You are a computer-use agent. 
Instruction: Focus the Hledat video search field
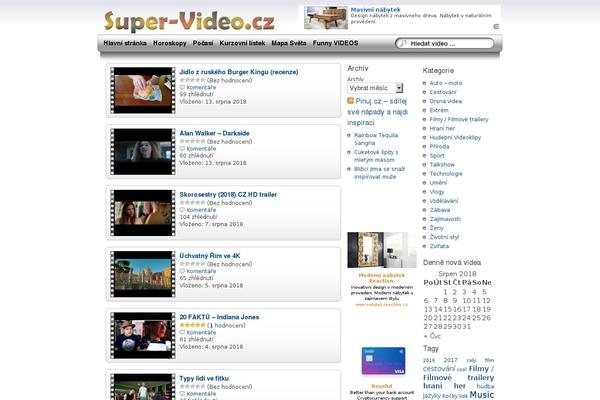[445, 44]
